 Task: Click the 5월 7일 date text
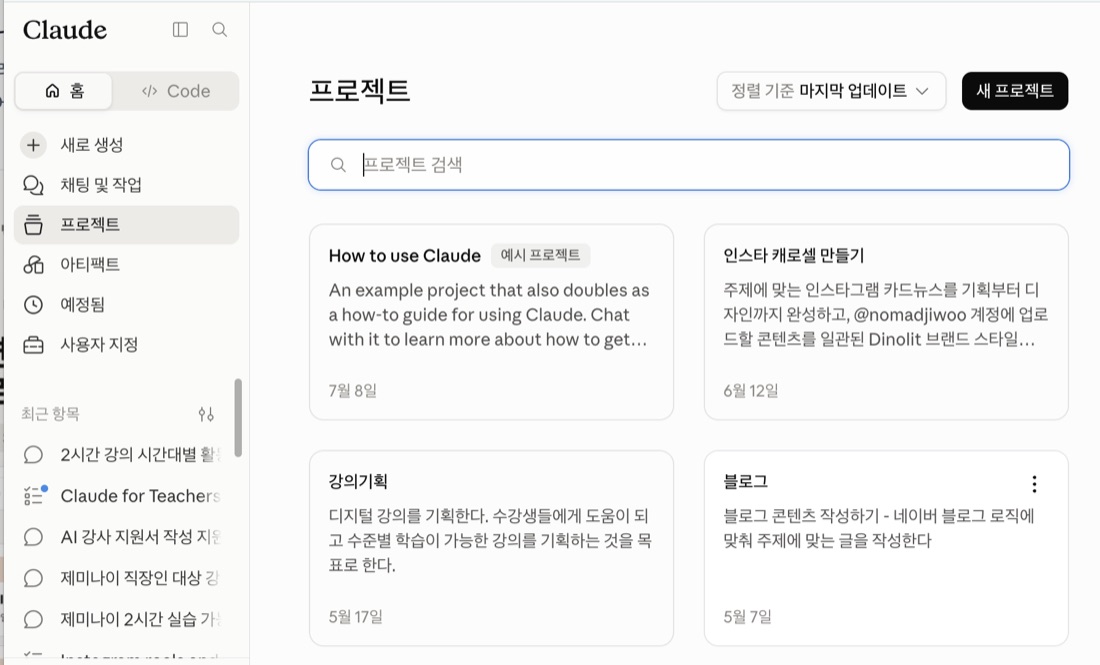click(748, 617)
